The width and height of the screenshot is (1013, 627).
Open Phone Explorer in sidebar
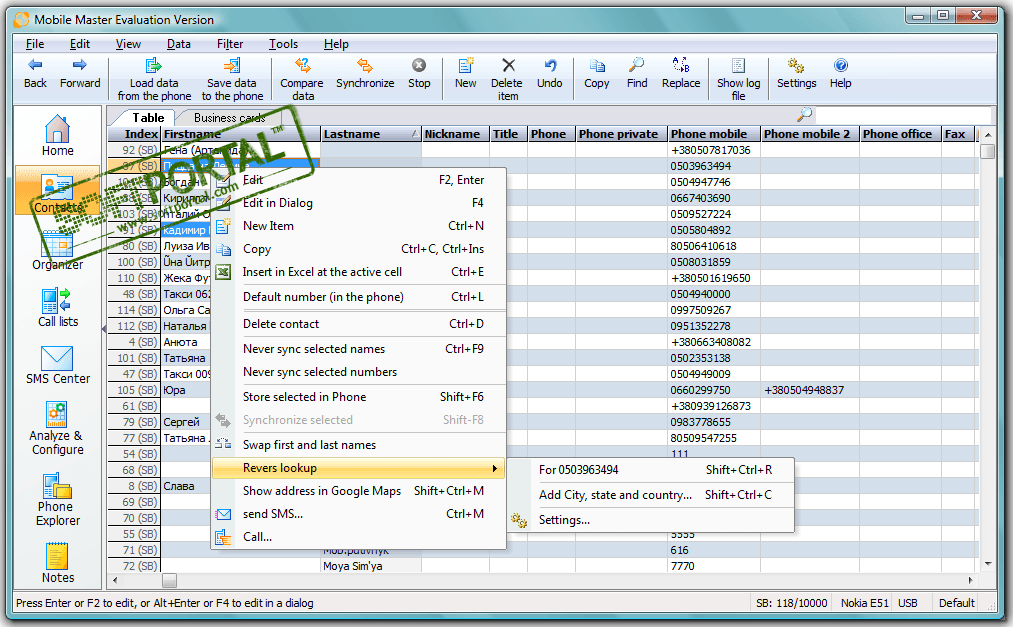pyautogui.click(x=58, y=499)
